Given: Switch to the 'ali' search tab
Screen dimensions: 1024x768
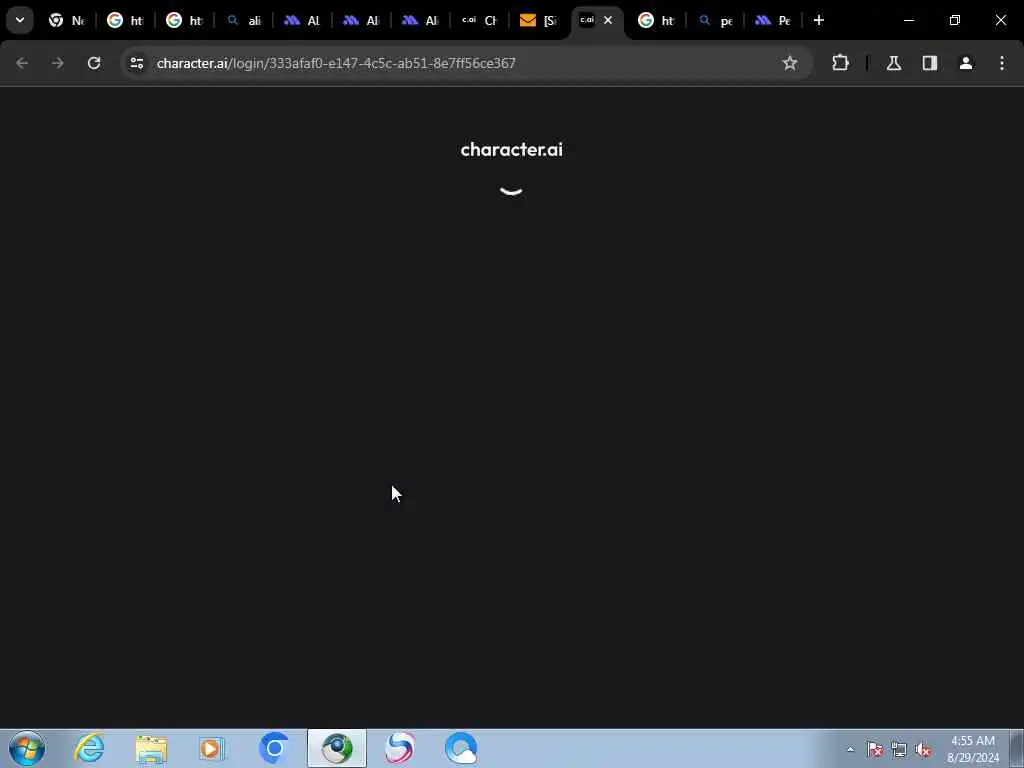Looking at the screenshot, I should [x=244, y=21].
